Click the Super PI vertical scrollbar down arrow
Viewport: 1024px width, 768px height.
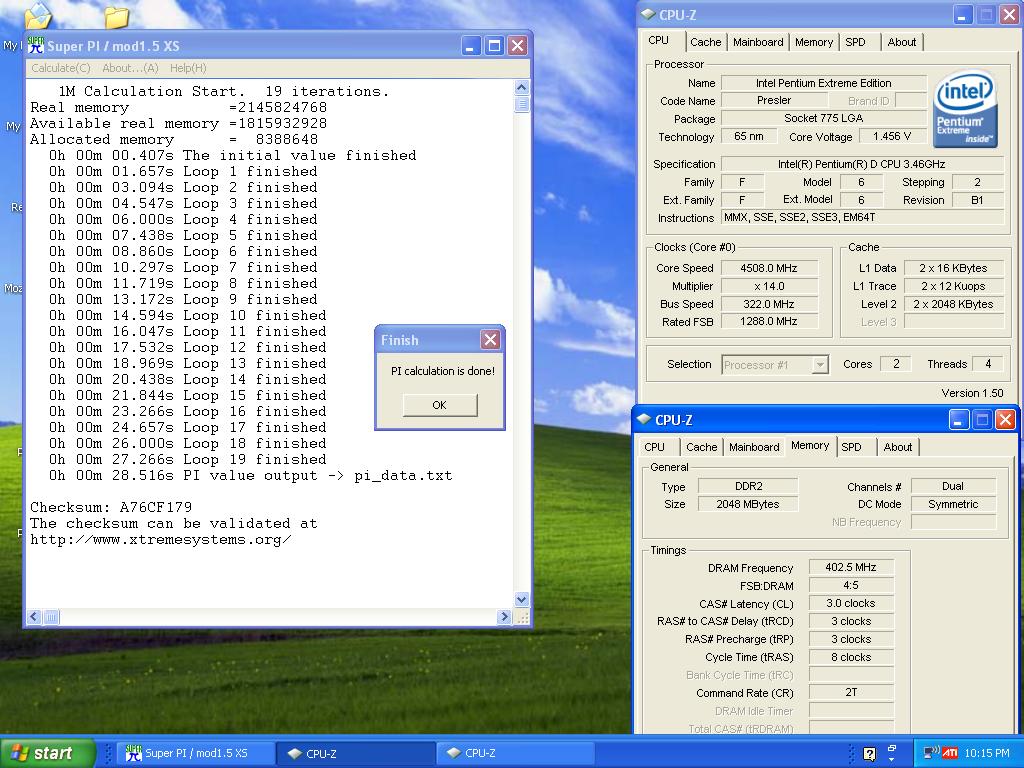pos(521,599)
